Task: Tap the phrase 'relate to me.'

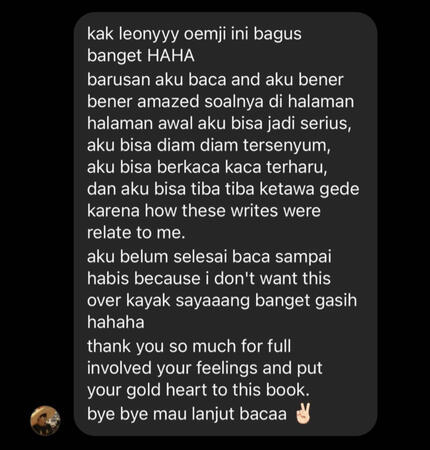Action: [x=136, y=232]
